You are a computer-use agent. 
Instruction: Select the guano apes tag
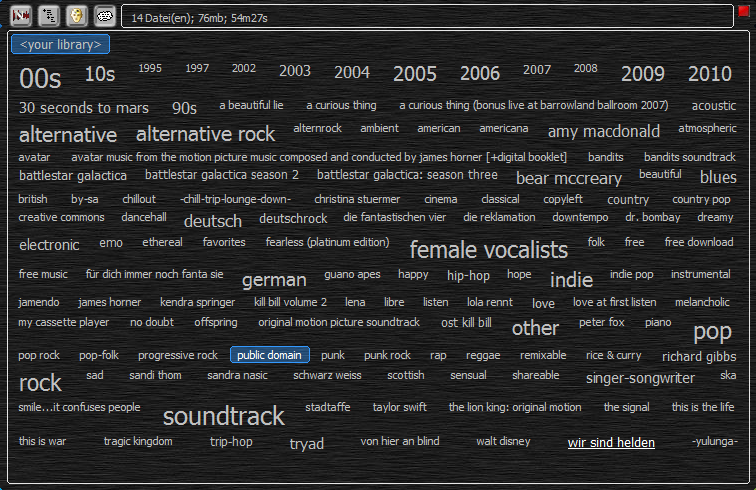point(352,274)
